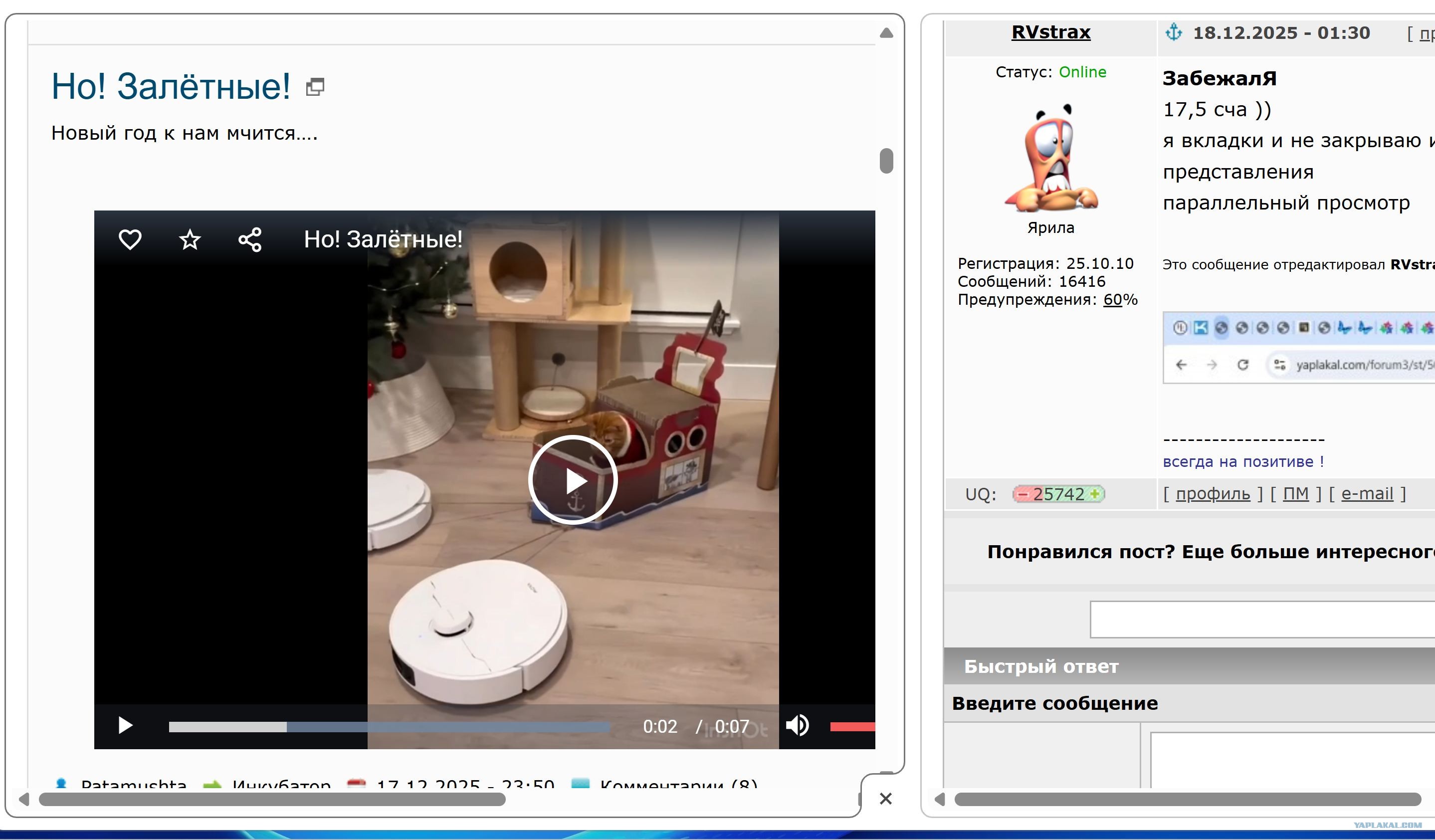Click the plus icon to raise UQ rating
This screenshot has height=840, width=1435.
pos(1094,494)
